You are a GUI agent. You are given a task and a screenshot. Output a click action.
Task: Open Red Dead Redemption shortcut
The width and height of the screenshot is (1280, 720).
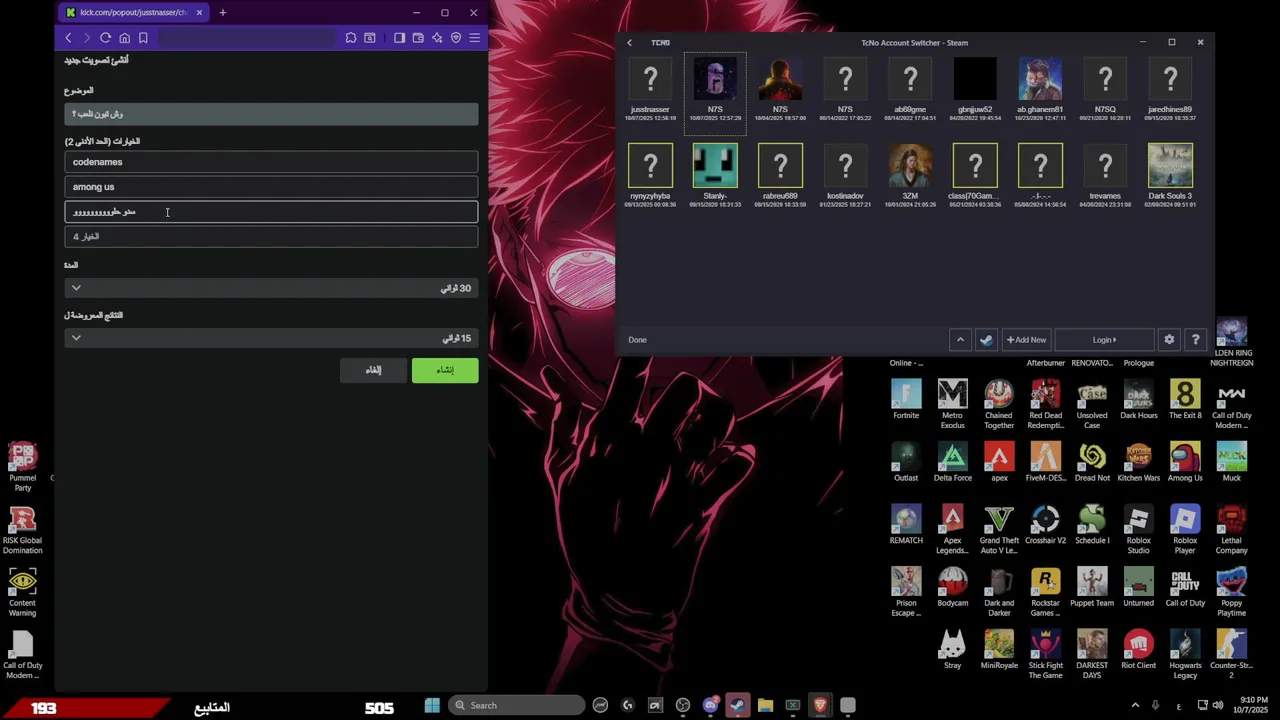click(x=1045, y=404)
